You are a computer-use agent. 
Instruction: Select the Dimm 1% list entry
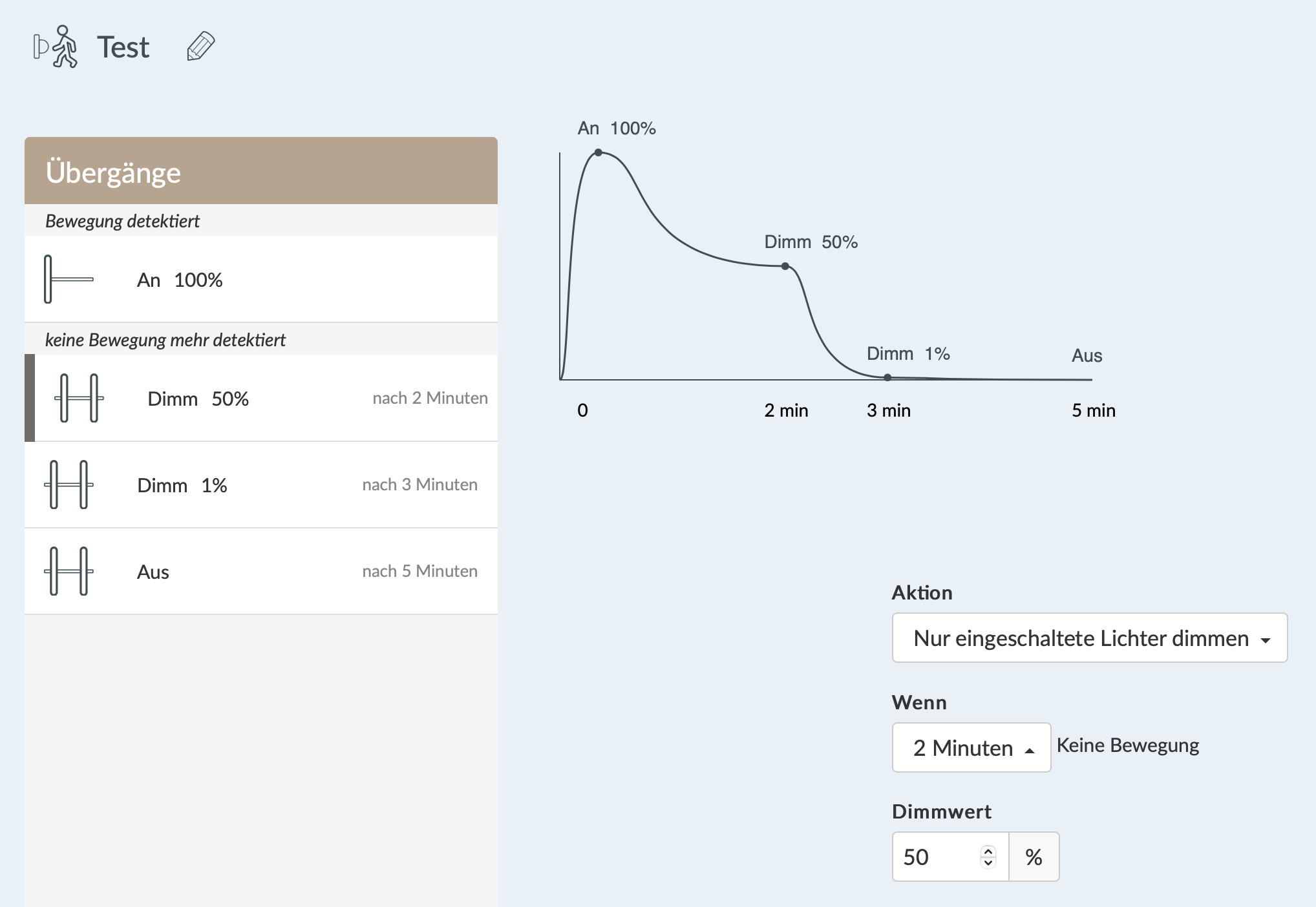261,485
